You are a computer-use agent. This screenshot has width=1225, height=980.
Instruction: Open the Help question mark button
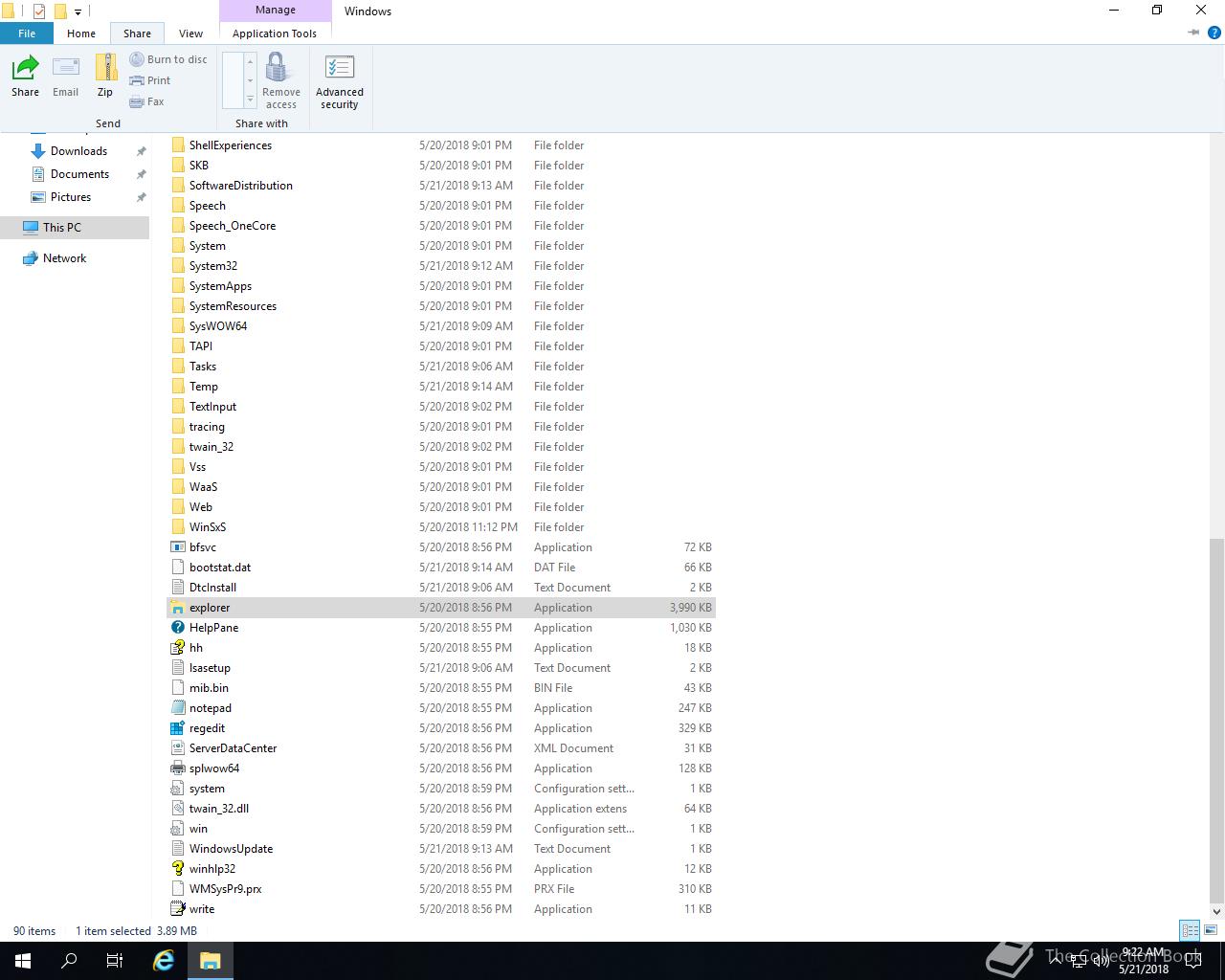pyautogui.click(x=1214, y=33)
